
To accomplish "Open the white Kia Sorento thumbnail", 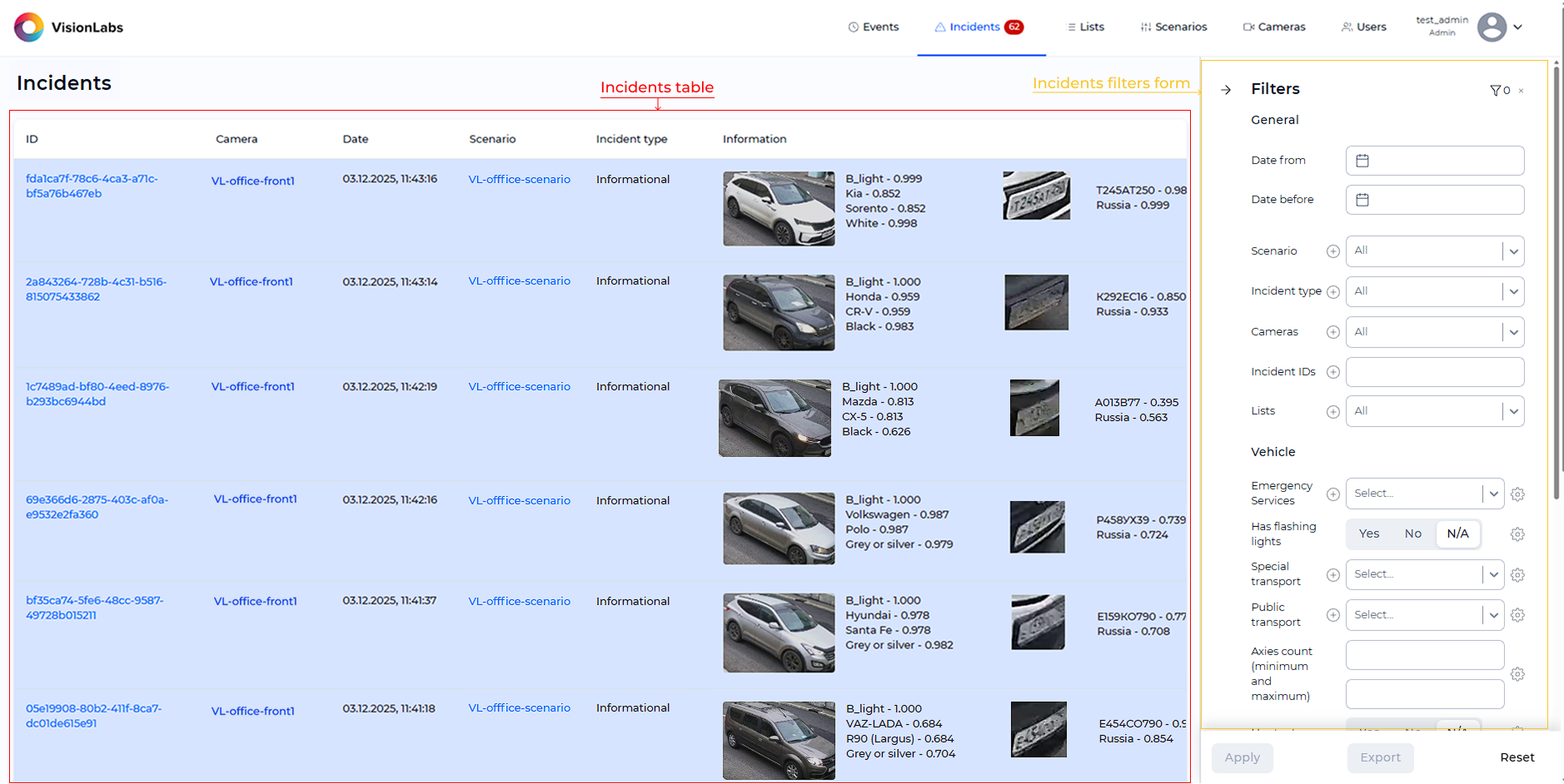I will pyautogui.click(x=779, y=209).
